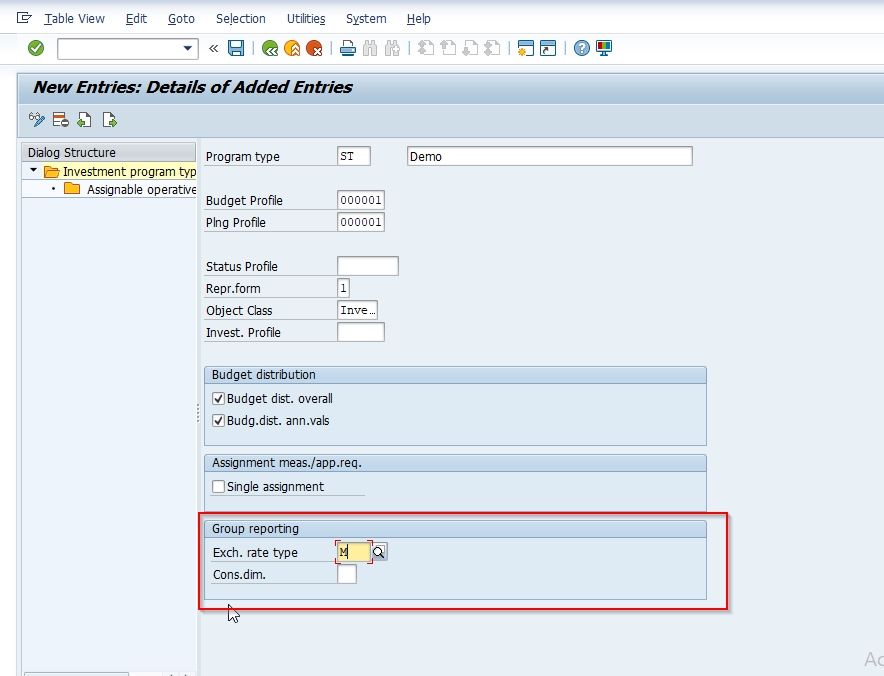Click the green Back icon

coord(270,48)
